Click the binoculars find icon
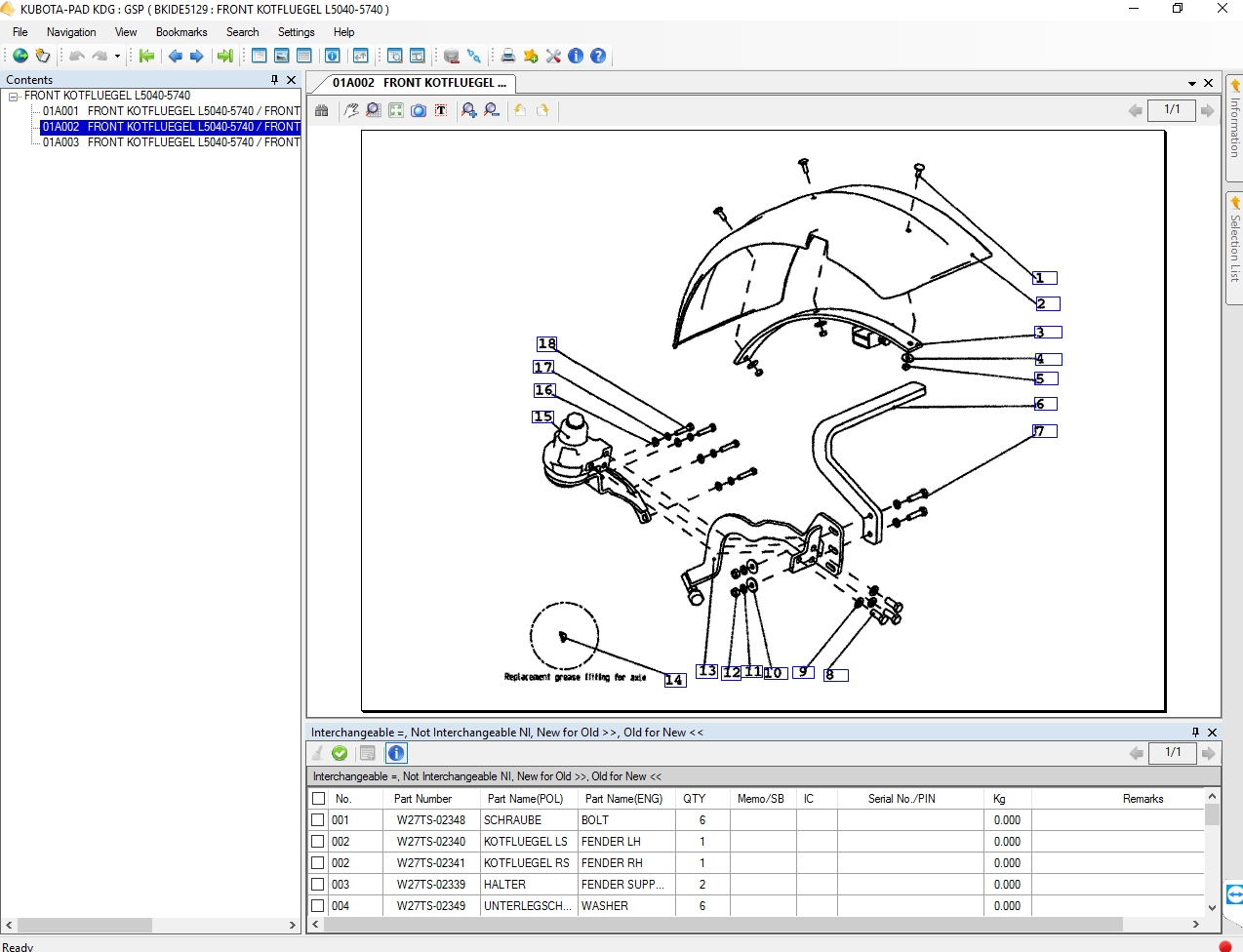Screen dimensions: 1243x952 click(322, 110)
